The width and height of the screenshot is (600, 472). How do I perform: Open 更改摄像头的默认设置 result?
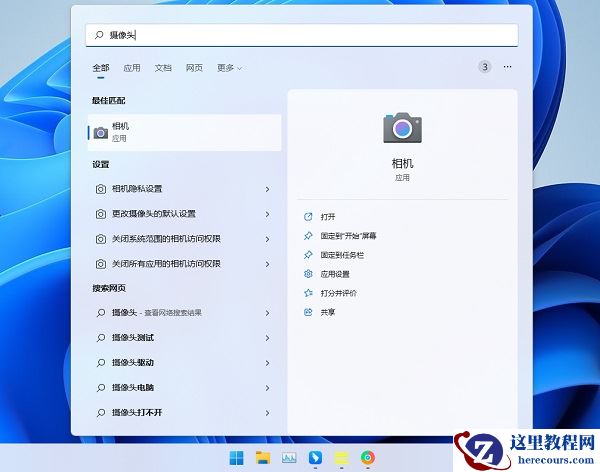point(184,214)
